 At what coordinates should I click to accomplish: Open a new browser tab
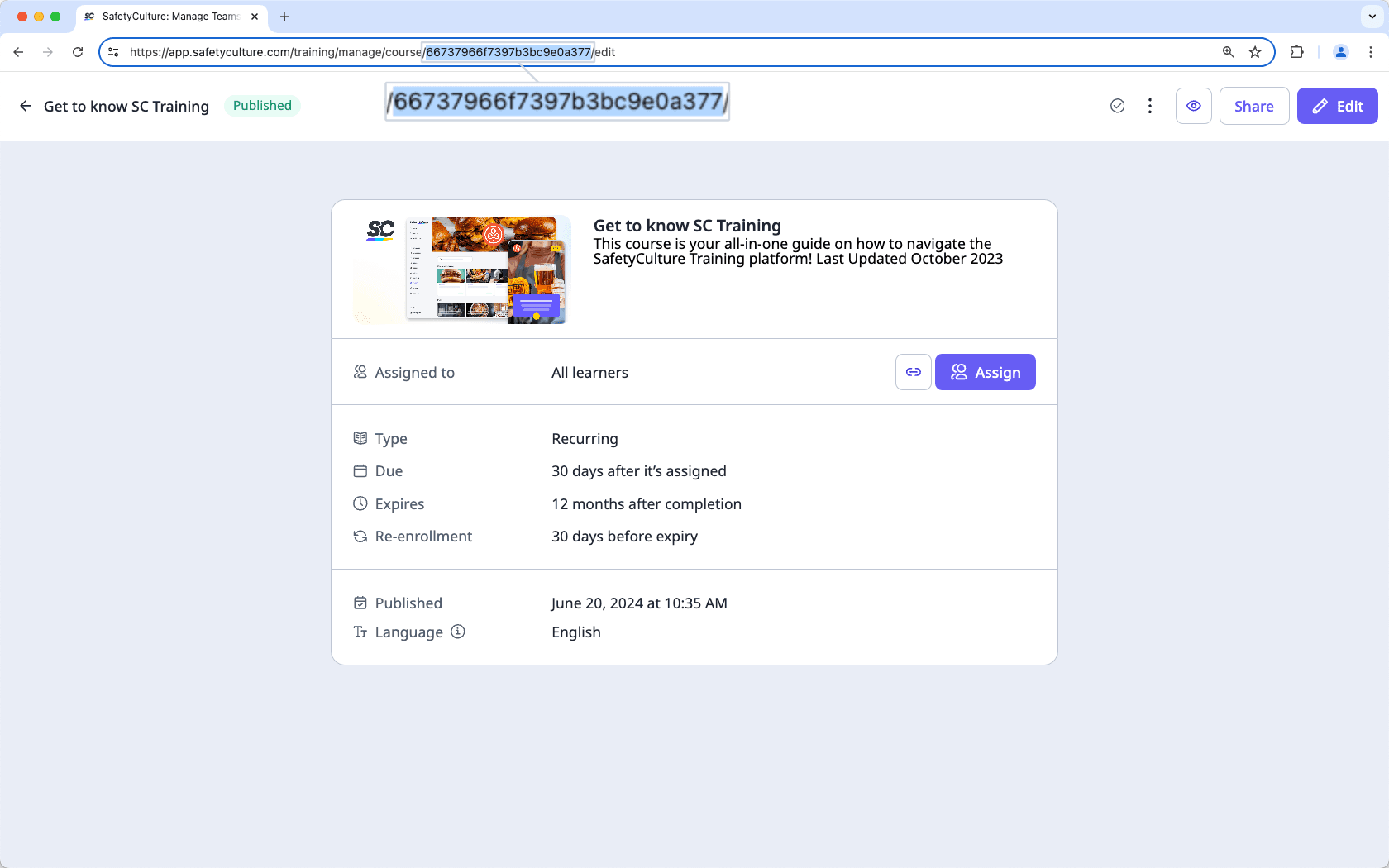(x=284, y=16)
